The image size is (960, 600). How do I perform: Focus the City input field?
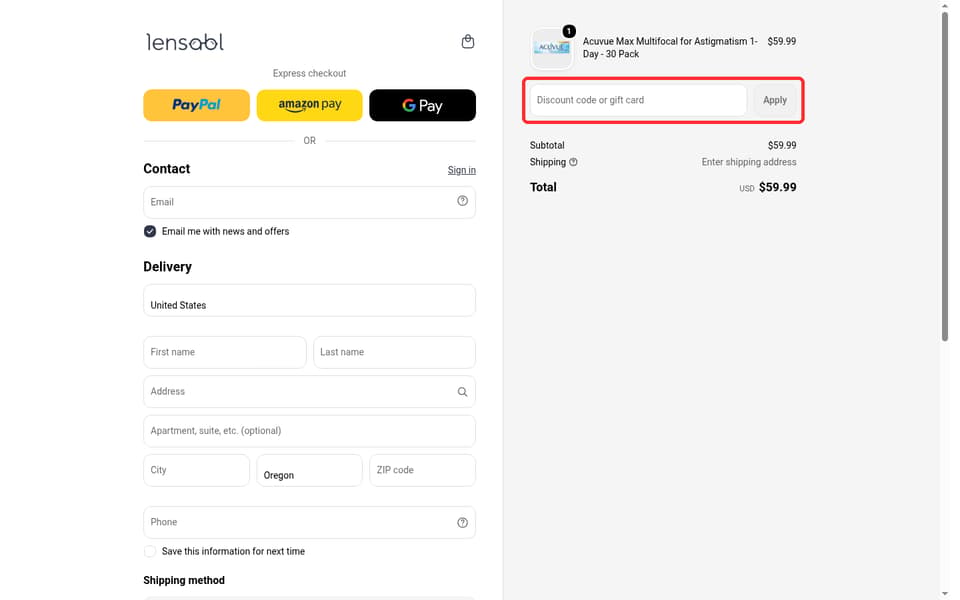(x=197, y=470)
